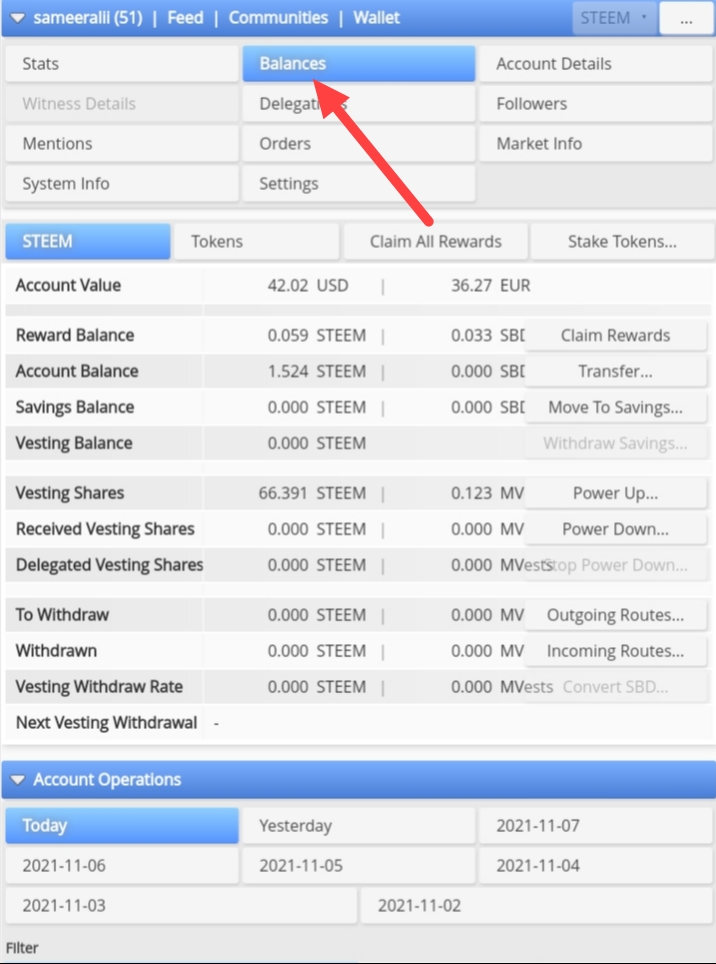Open the ellipsis menu button
This screenshot has width=716, height=964.
point(686,18)
